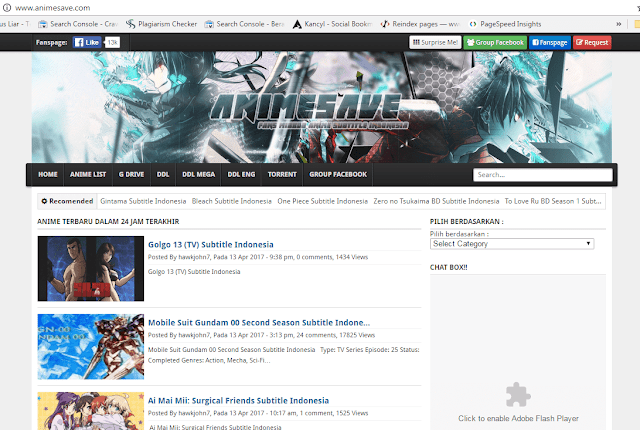Image resolution: width=640 pixels, height=430 pixels.
Task: Expand the Select Category dropdown
Action: [x=512, y=244]
